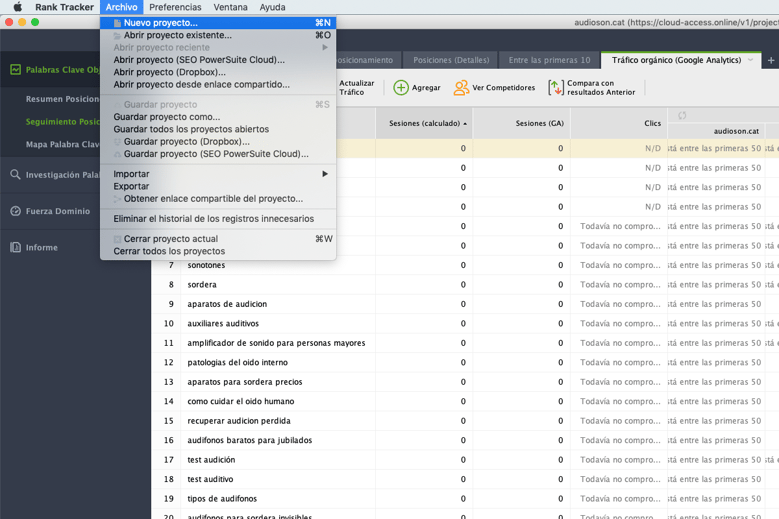This screenshot has width=779, height=519.
Task: Select the row aparatos para sordera precios
Action: pyautogui.click(x=465, y=382)
